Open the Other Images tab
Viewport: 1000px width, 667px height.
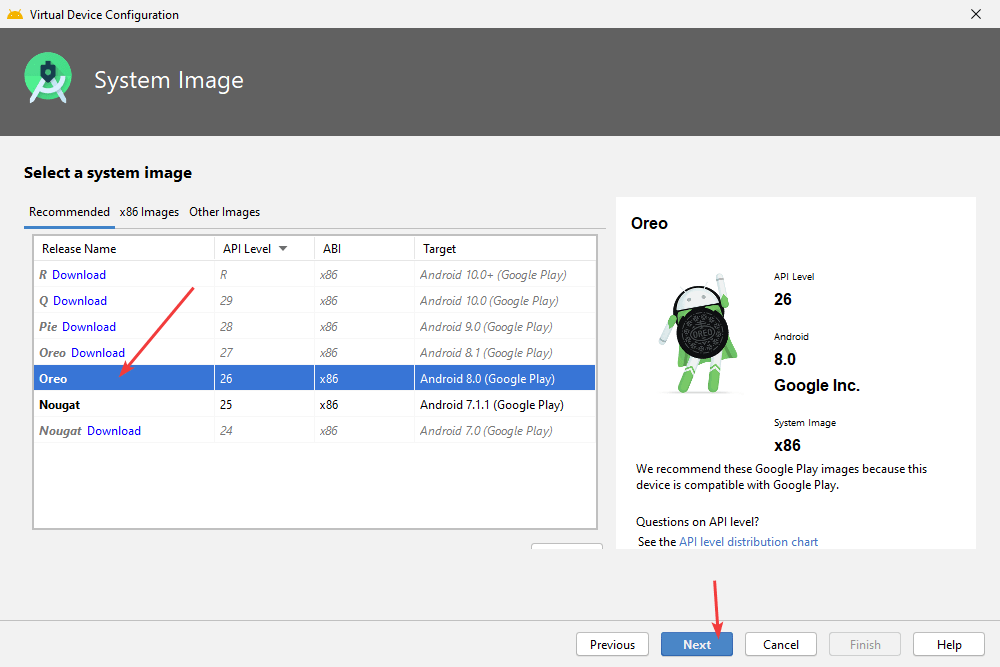[224, 212]
